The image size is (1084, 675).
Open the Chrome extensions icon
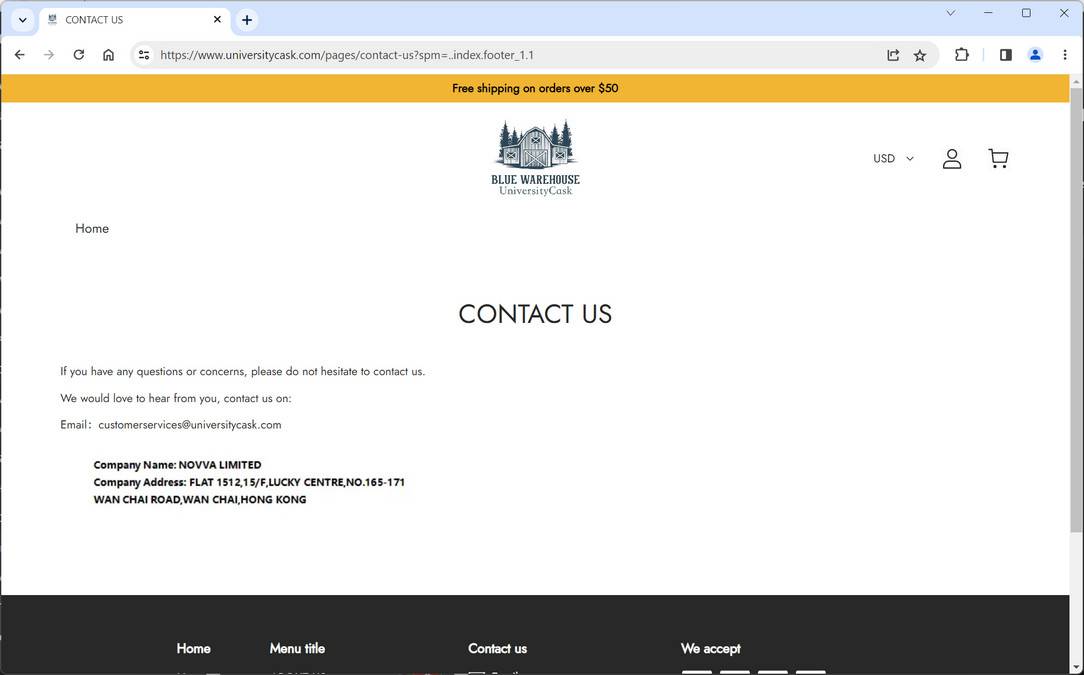pos(961,55)
